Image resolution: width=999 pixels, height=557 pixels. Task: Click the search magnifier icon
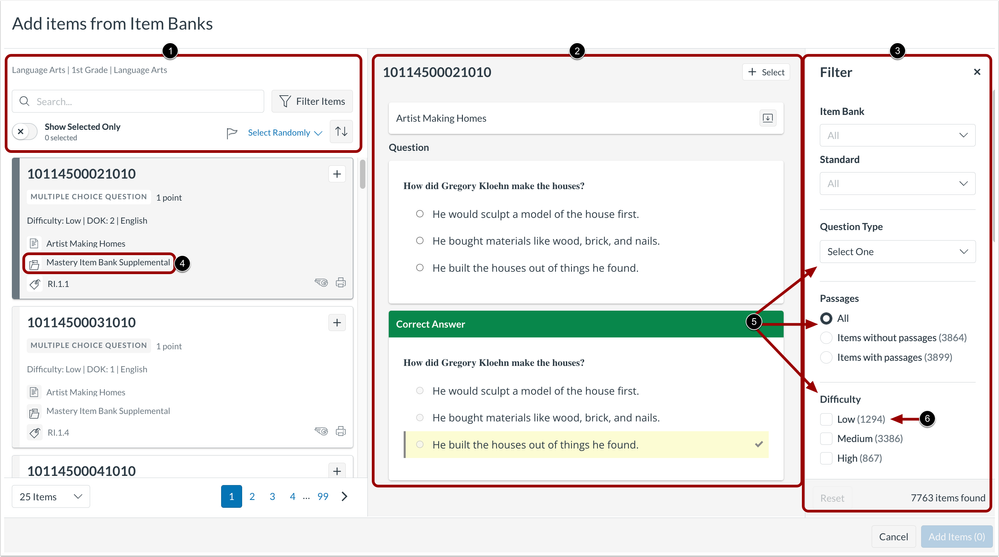[24, 101]
